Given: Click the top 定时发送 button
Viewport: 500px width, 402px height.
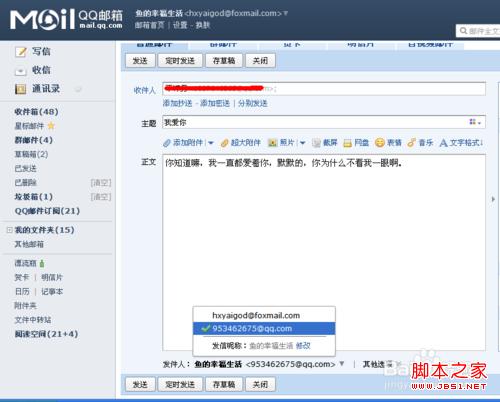Looking at the screenshot, I should point(180,61).
